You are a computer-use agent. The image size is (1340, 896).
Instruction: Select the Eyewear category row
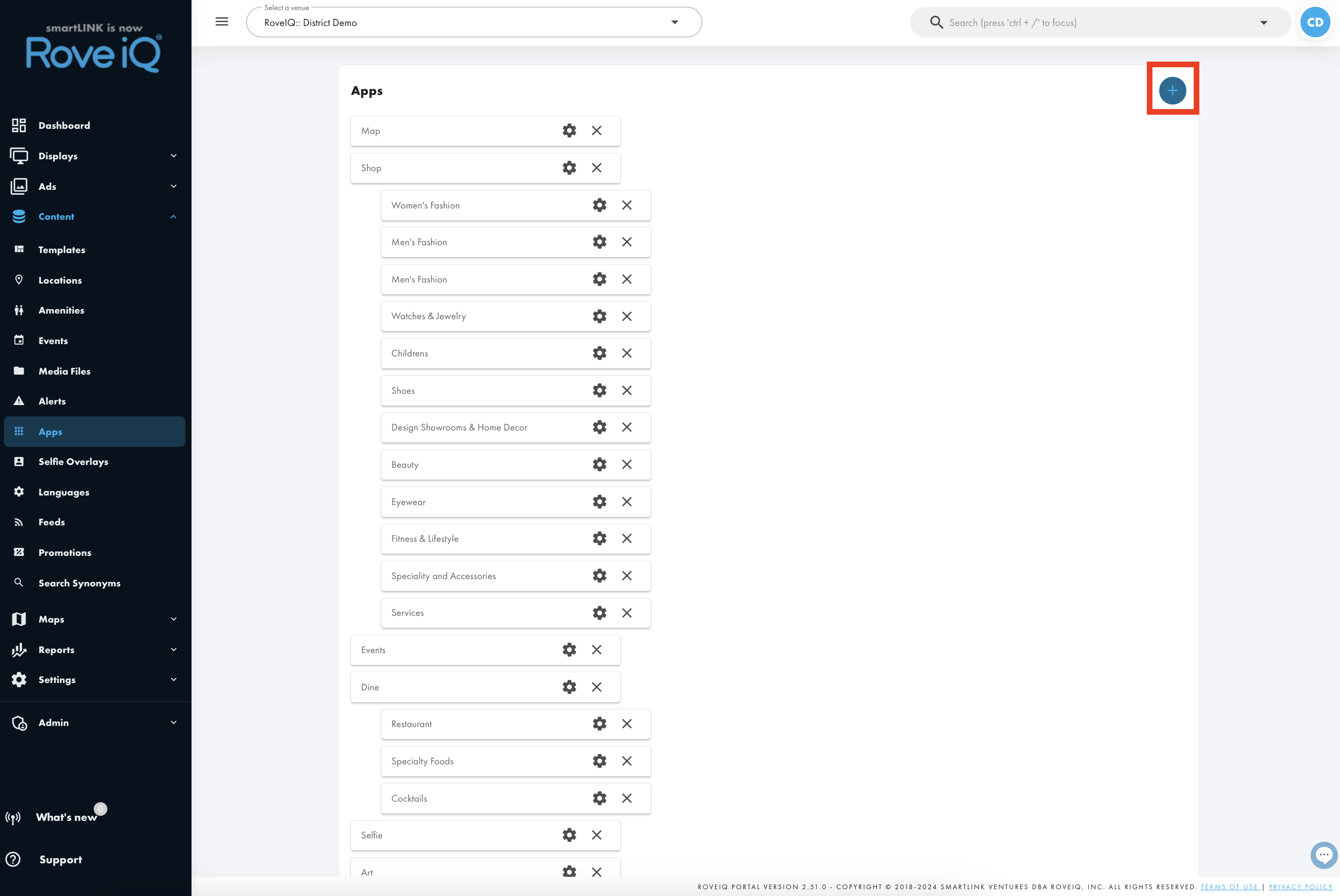515,502
